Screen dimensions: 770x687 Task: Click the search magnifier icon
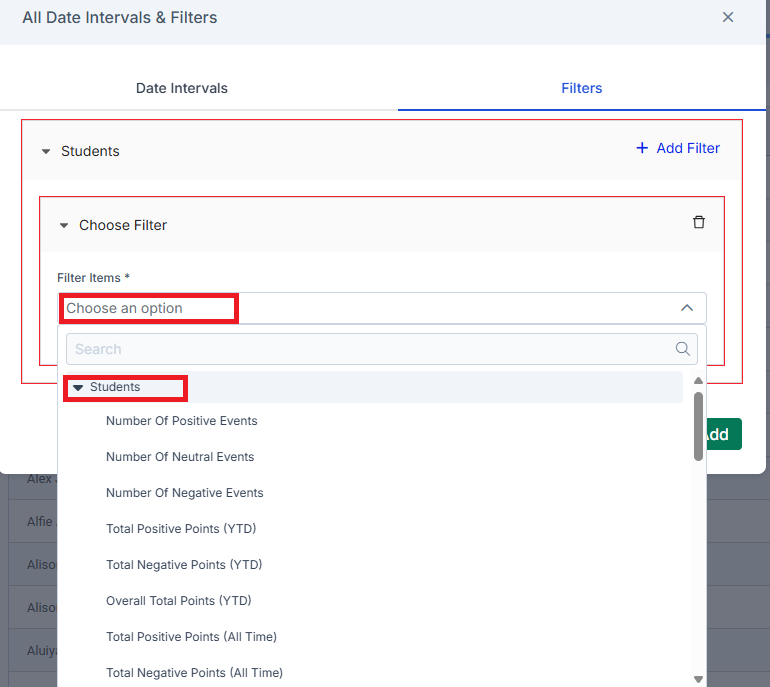(x=683, y=349)
